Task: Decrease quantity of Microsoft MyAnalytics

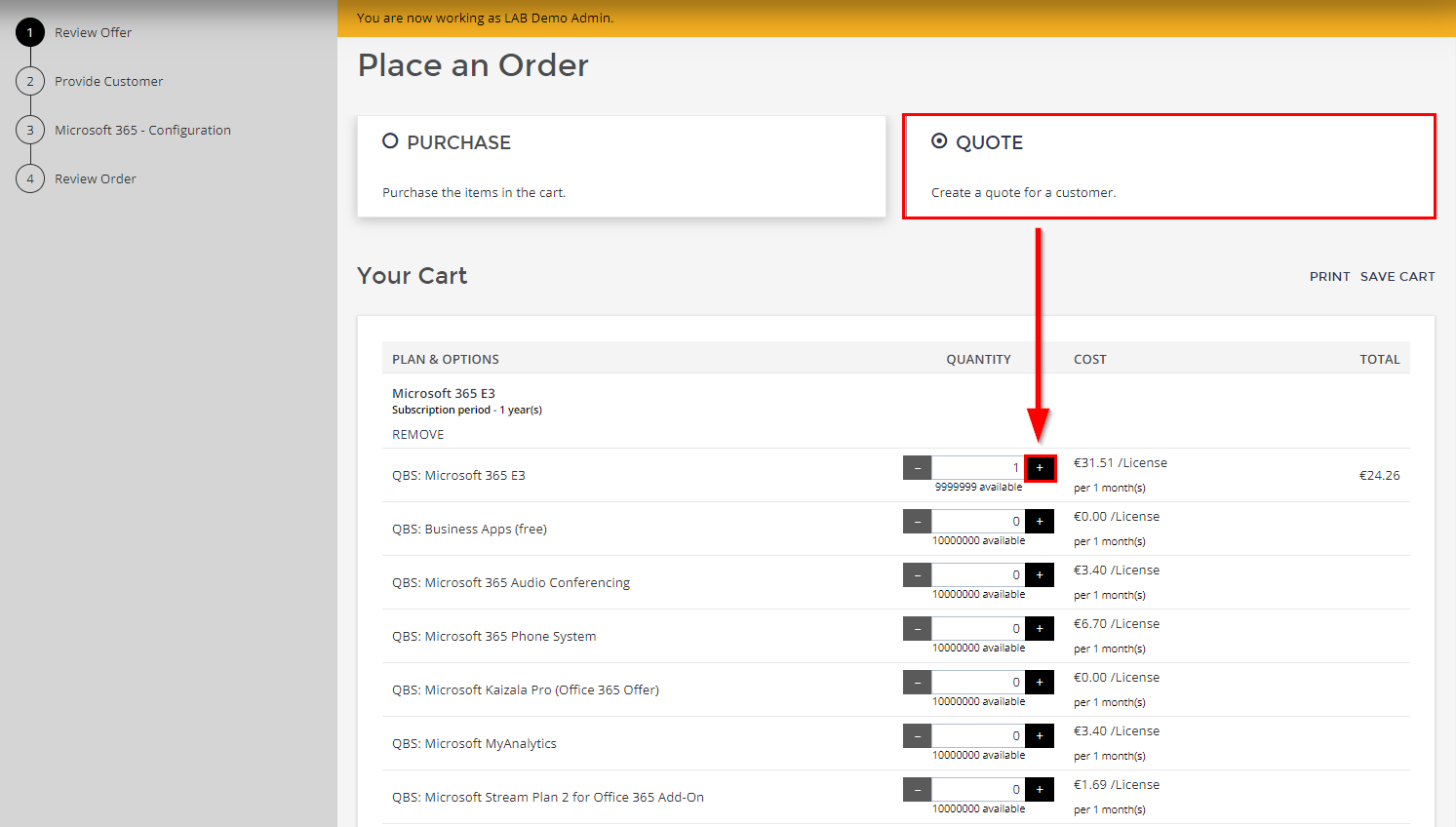Action: pyautogui.click(x=918, y=736)
